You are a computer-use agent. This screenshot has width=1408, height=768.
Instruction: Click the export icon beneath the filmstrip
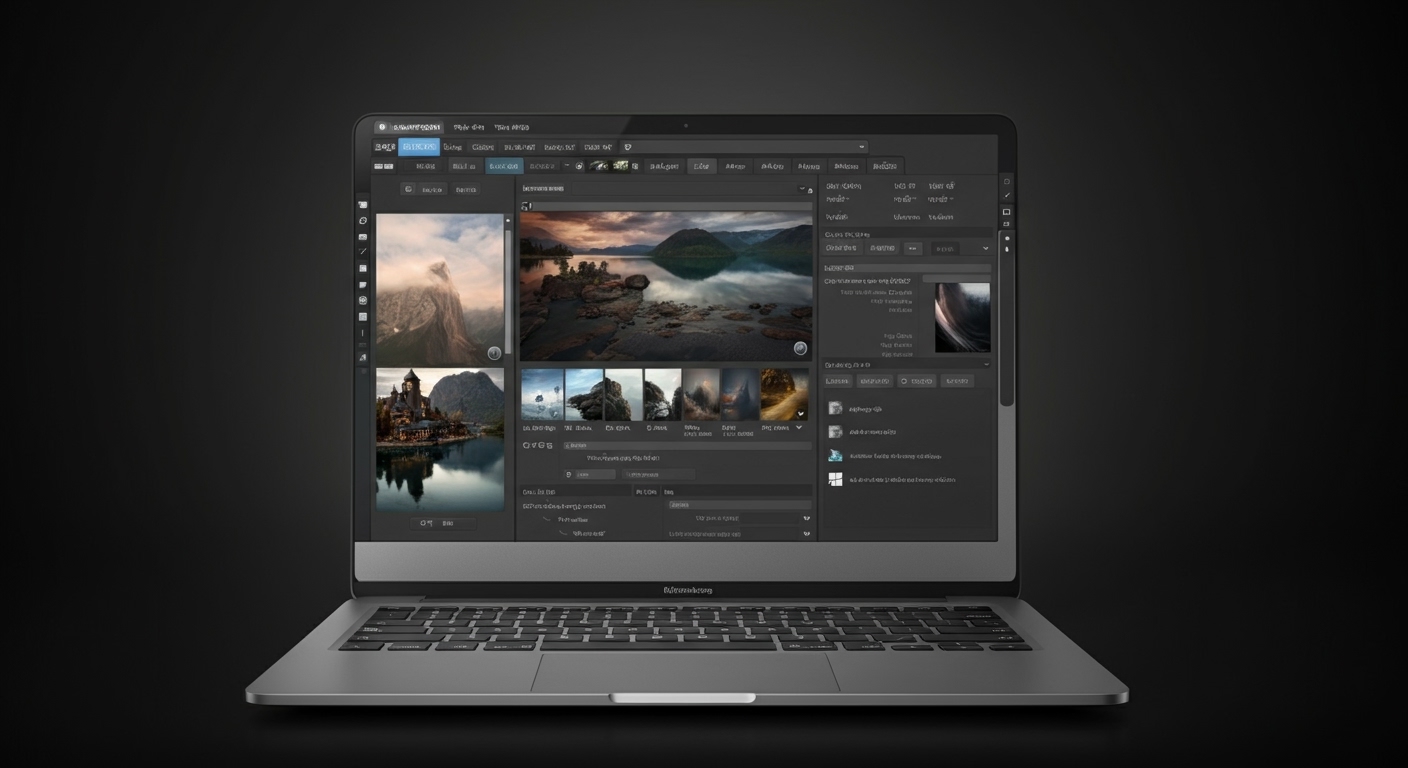[527, 444]
